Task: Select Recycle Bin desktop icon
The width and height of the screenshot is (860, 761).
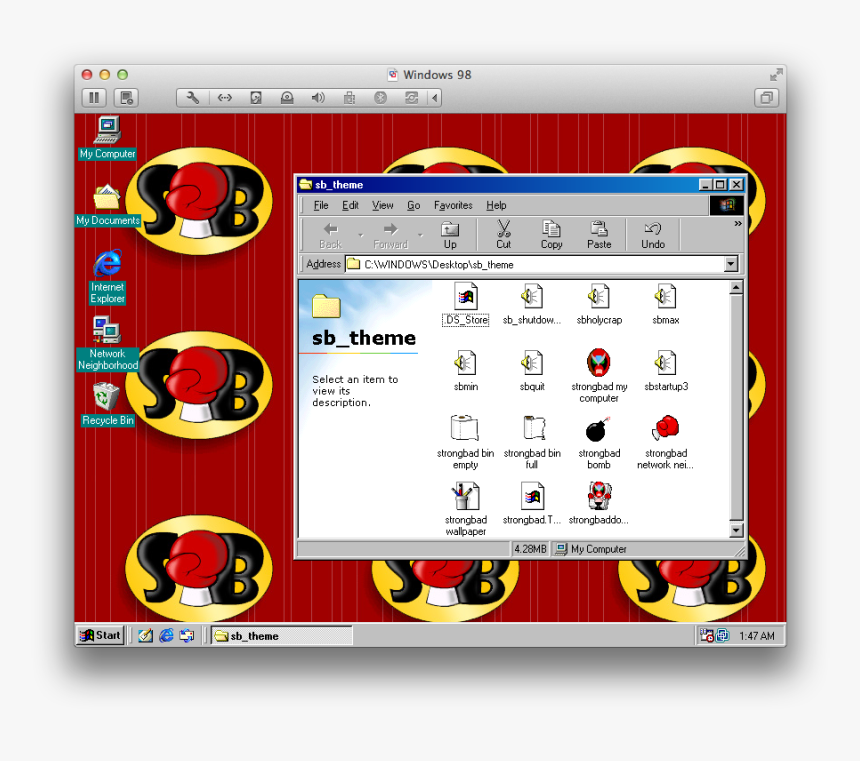Action: pyautogui.click(x=108, y=405)
